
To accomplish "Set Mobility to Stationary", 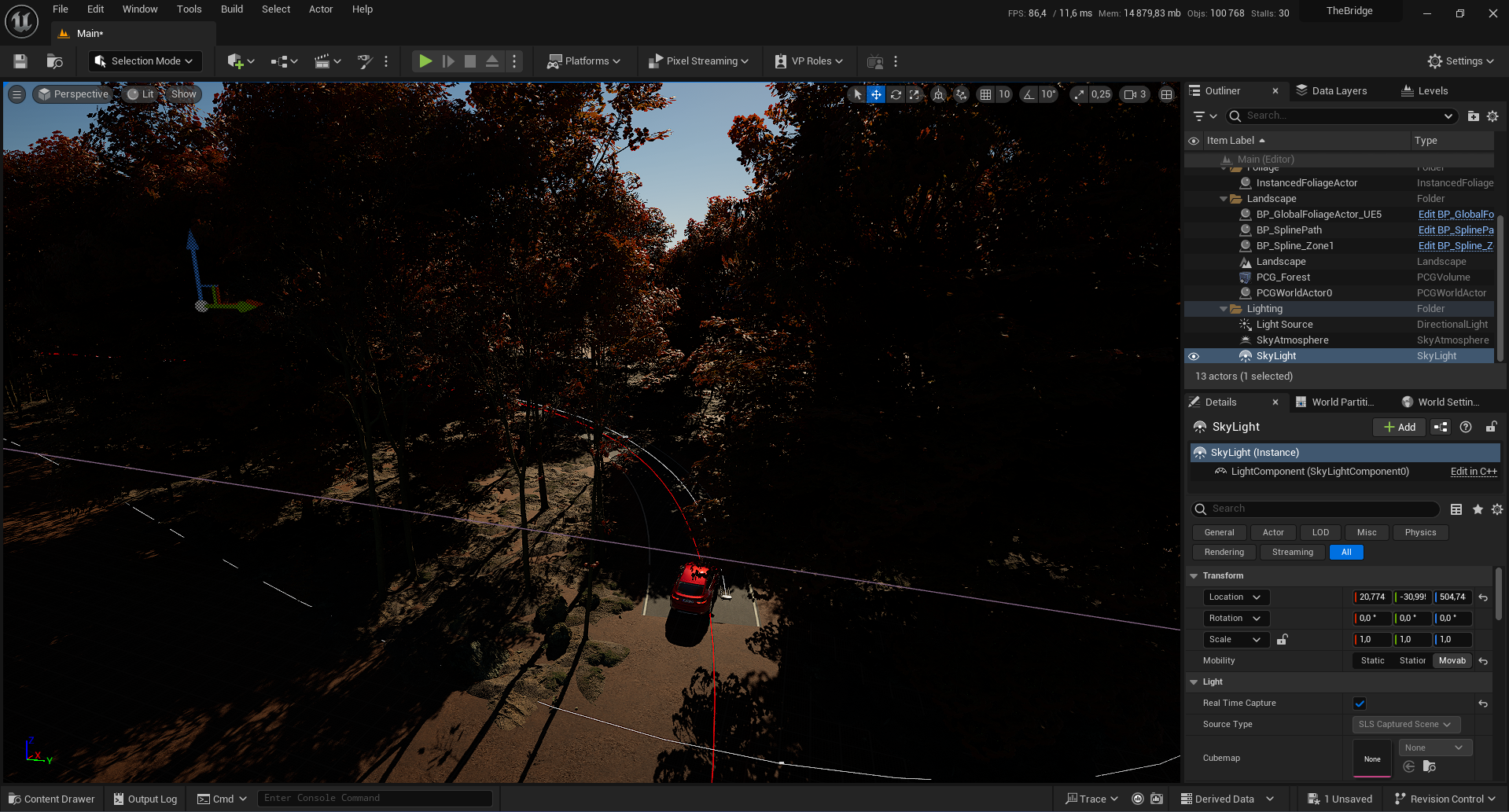I will 1412,661.
